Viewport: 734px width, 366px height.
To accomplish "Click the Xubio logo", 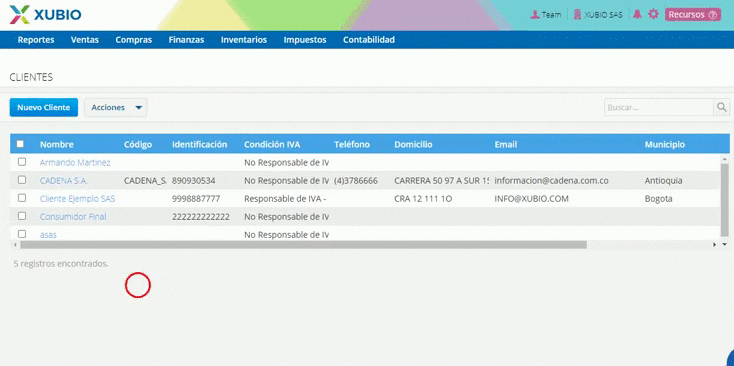I will pyautogui.click(x=45, y=15).
